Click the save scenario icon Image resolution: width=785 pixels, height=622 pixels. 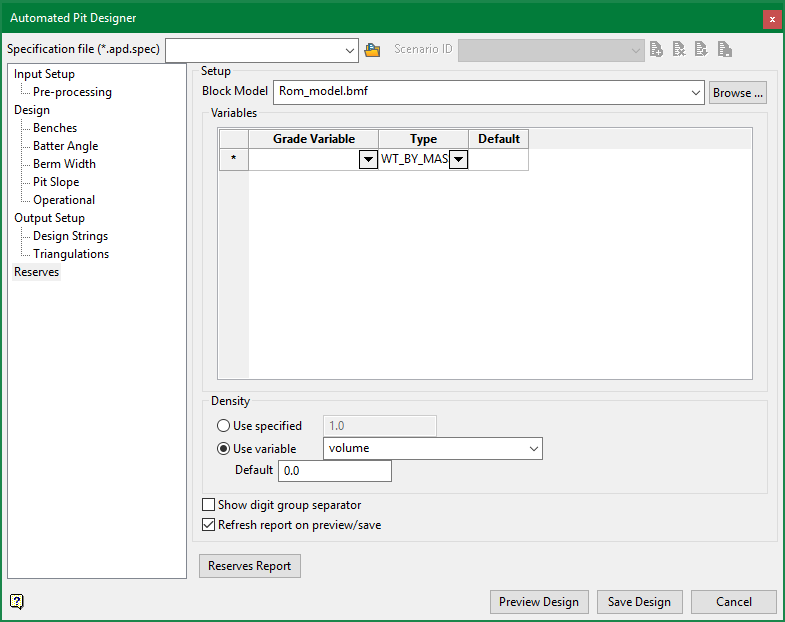click(725, 50)
